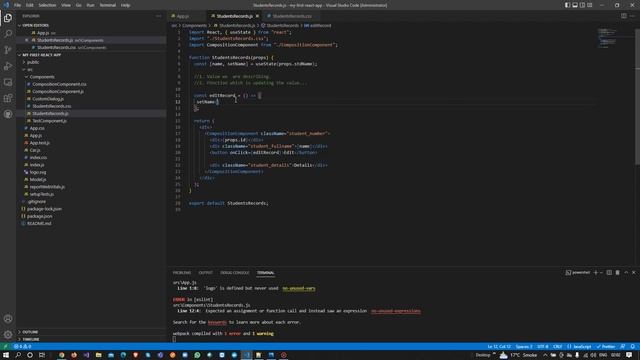Kill the terminal with the trash icon
Image resolution: width=640 pixels, height=360 pixels.
pyautogui.click(x=618, y=272)
